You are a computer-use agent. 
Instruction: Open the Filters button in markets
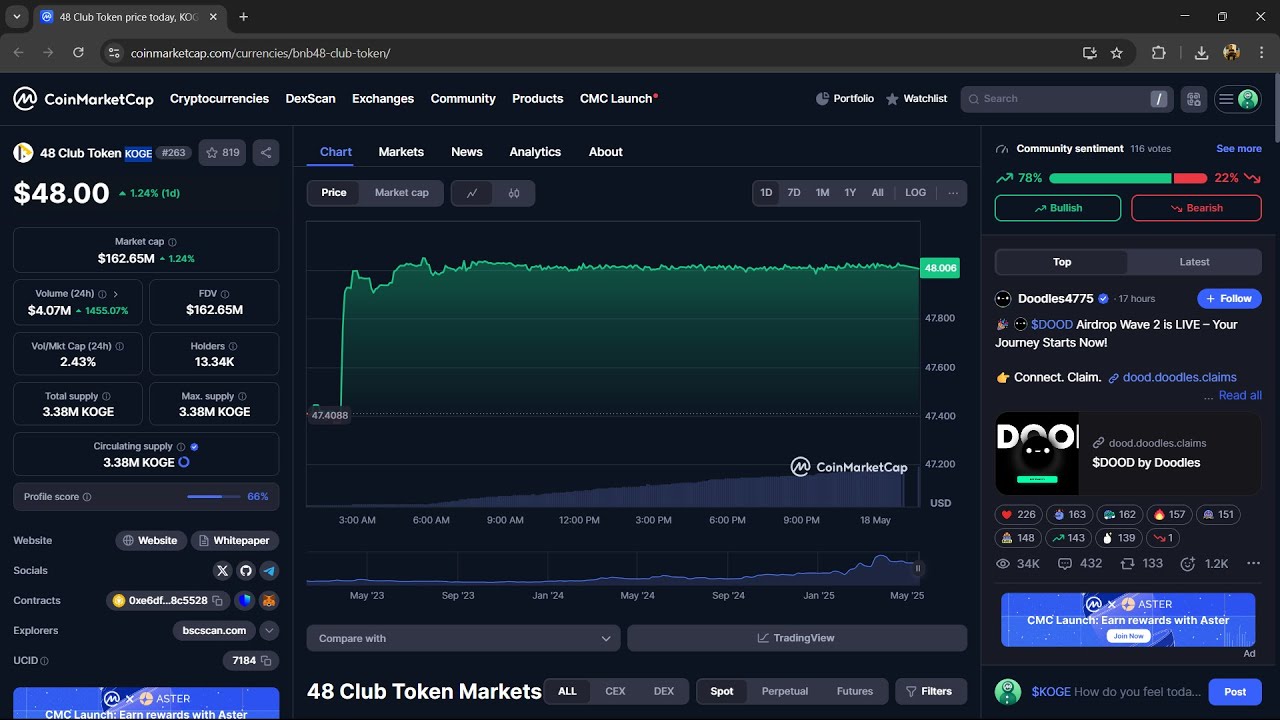[x=930, y=691]
